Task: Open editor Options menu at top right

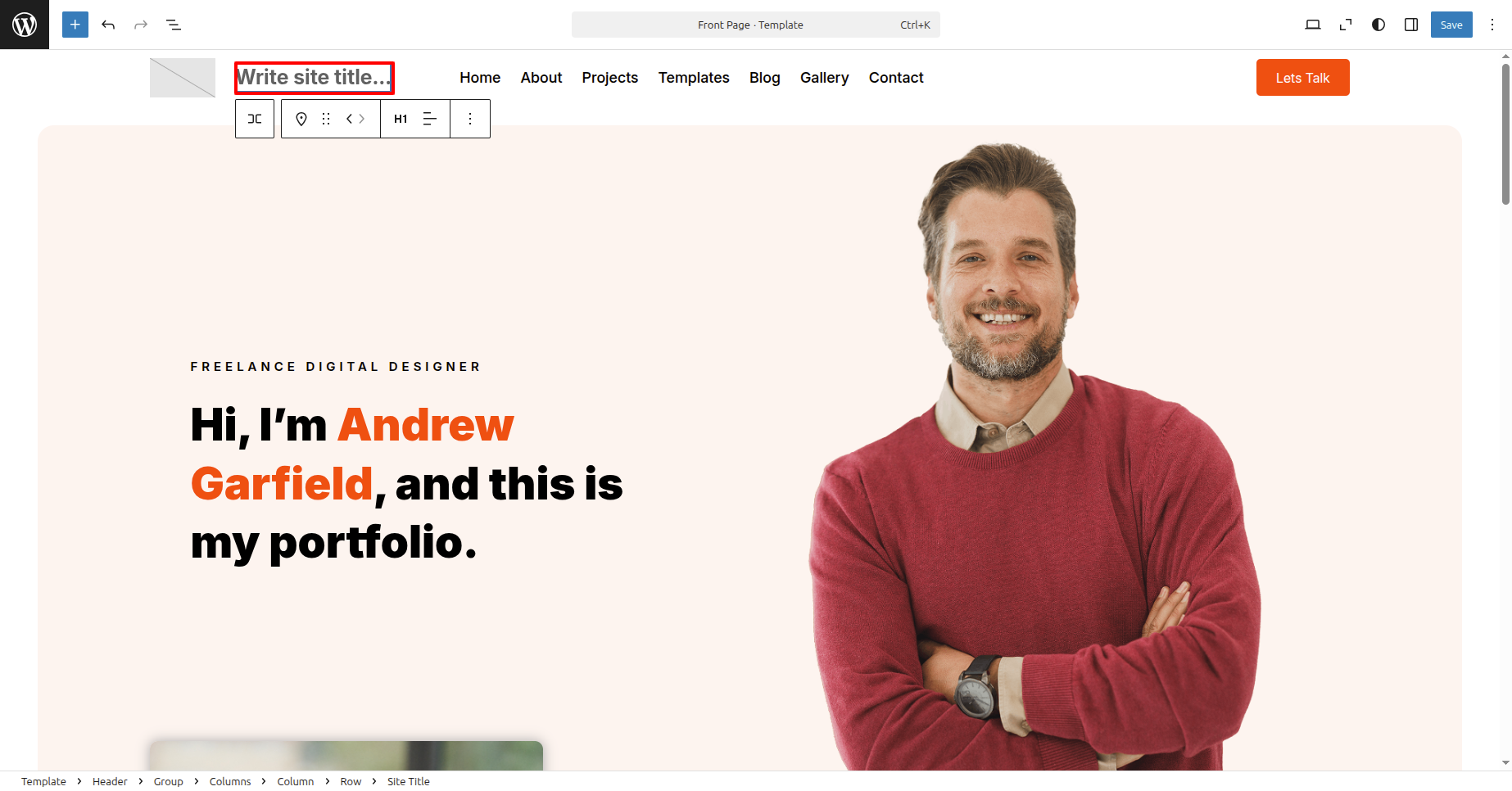Action: point(1492,25)
